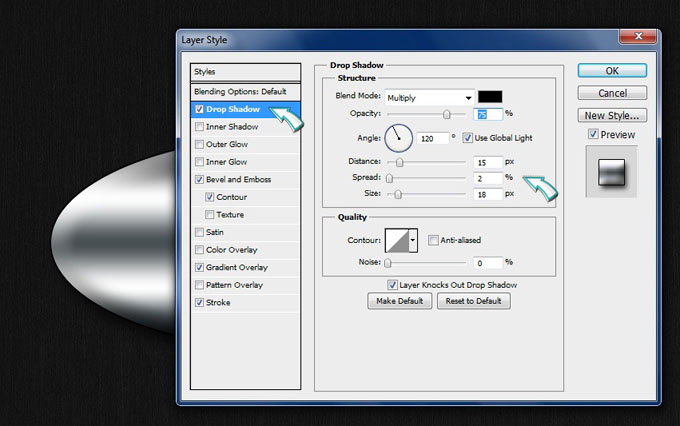Screen dimensions: 680x426
Task: Click the Spread slider handle
Action: (389, 178)
